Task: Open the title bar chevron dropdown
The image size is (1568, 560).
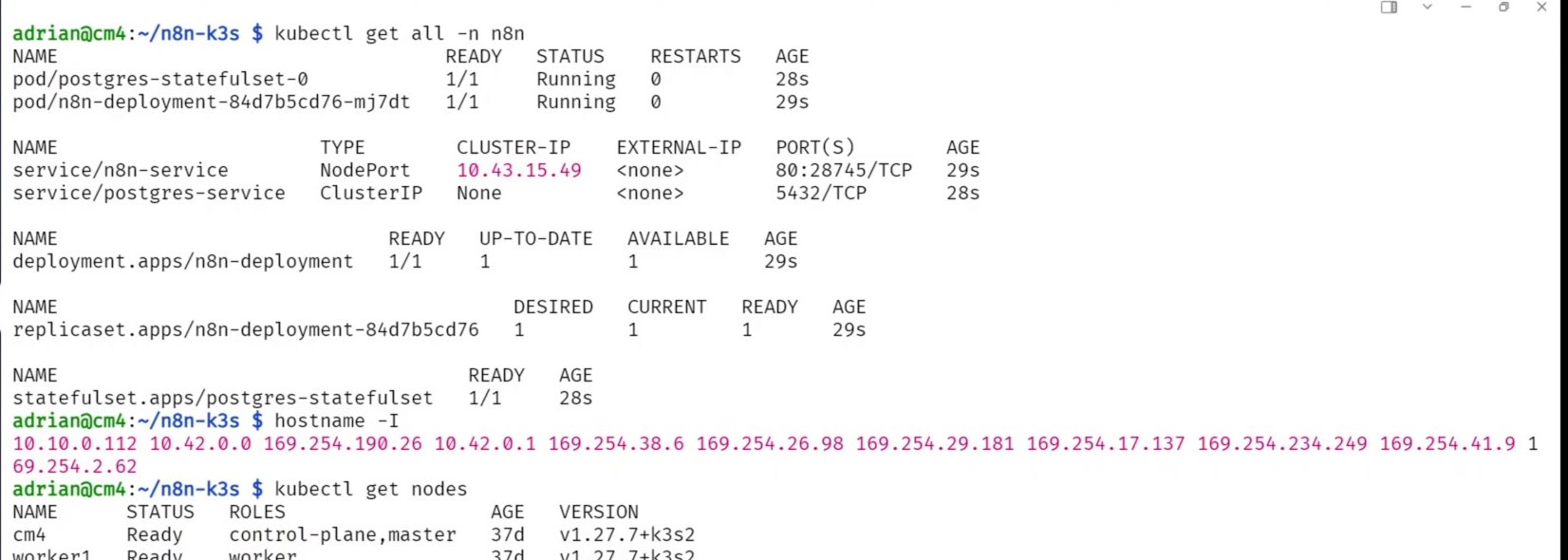Action: pos(1427,8)
